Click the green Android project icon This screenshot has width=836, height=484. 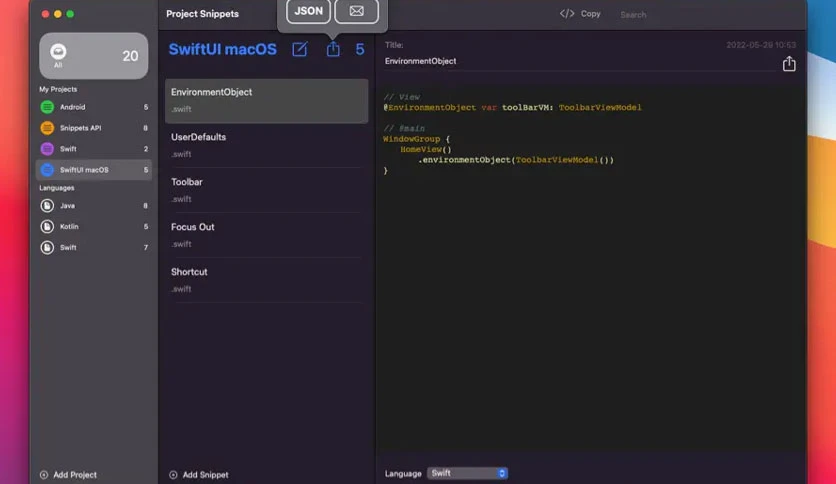(x=47, y=107)
